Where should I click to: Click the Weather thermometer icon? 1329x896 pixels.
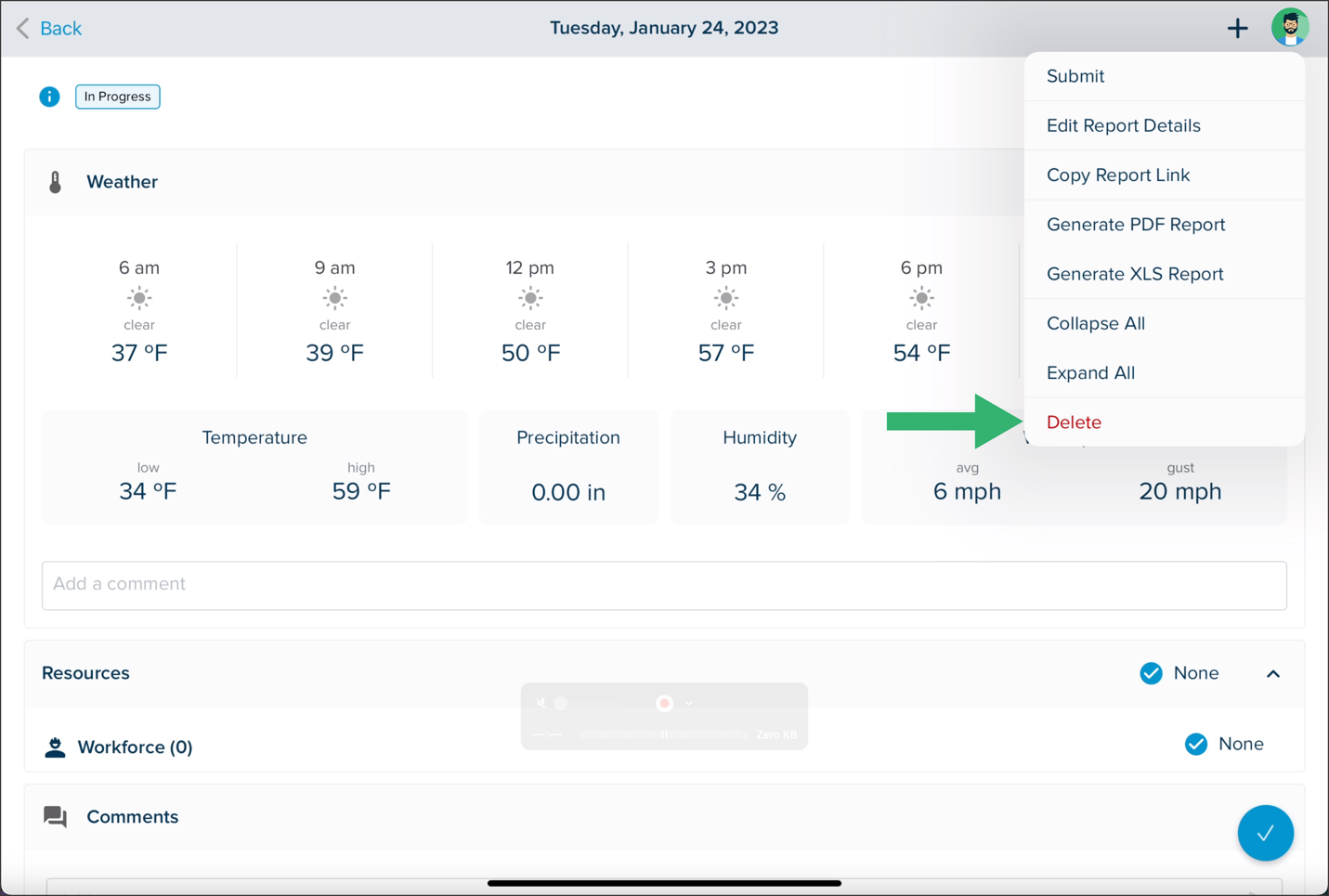(55, 182)
